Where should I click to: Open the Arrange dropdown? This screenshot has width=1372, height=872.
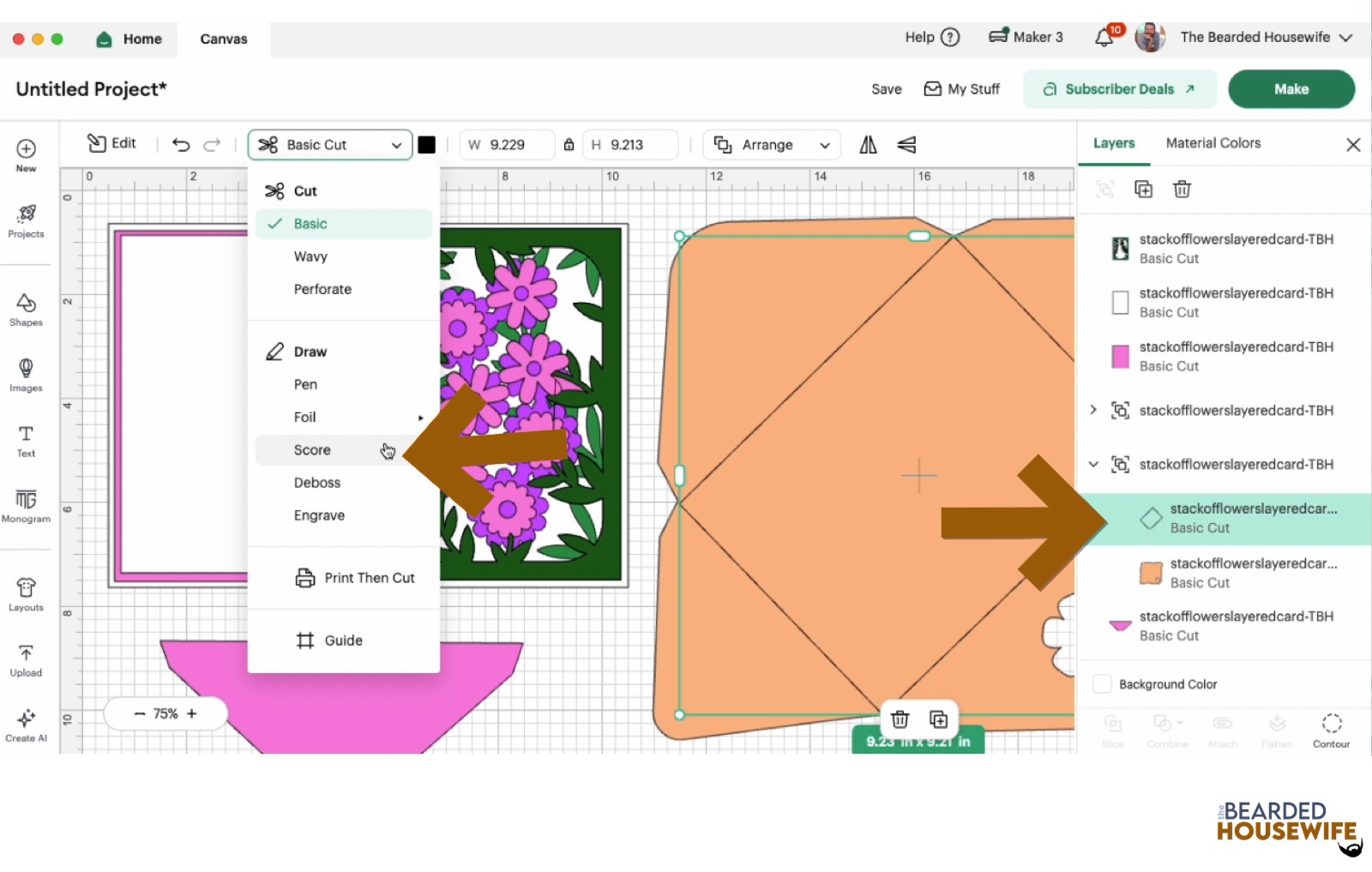coord(772,145)
